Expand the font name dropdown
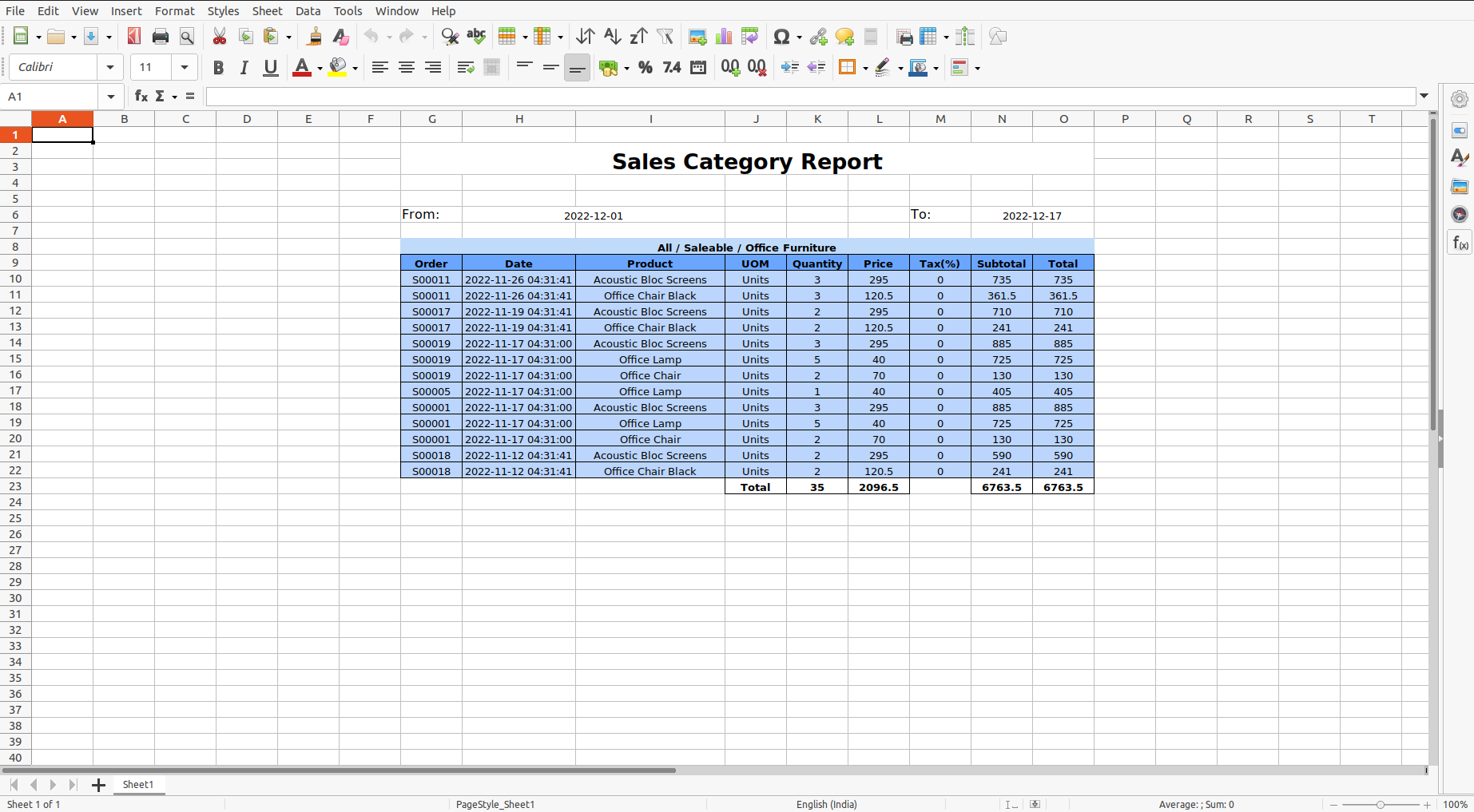This screenshot has width=1474, height=812. (110, 68)
